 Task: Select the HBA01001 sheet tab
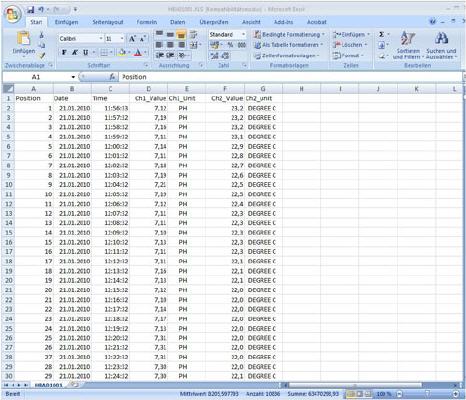point(48,385)
